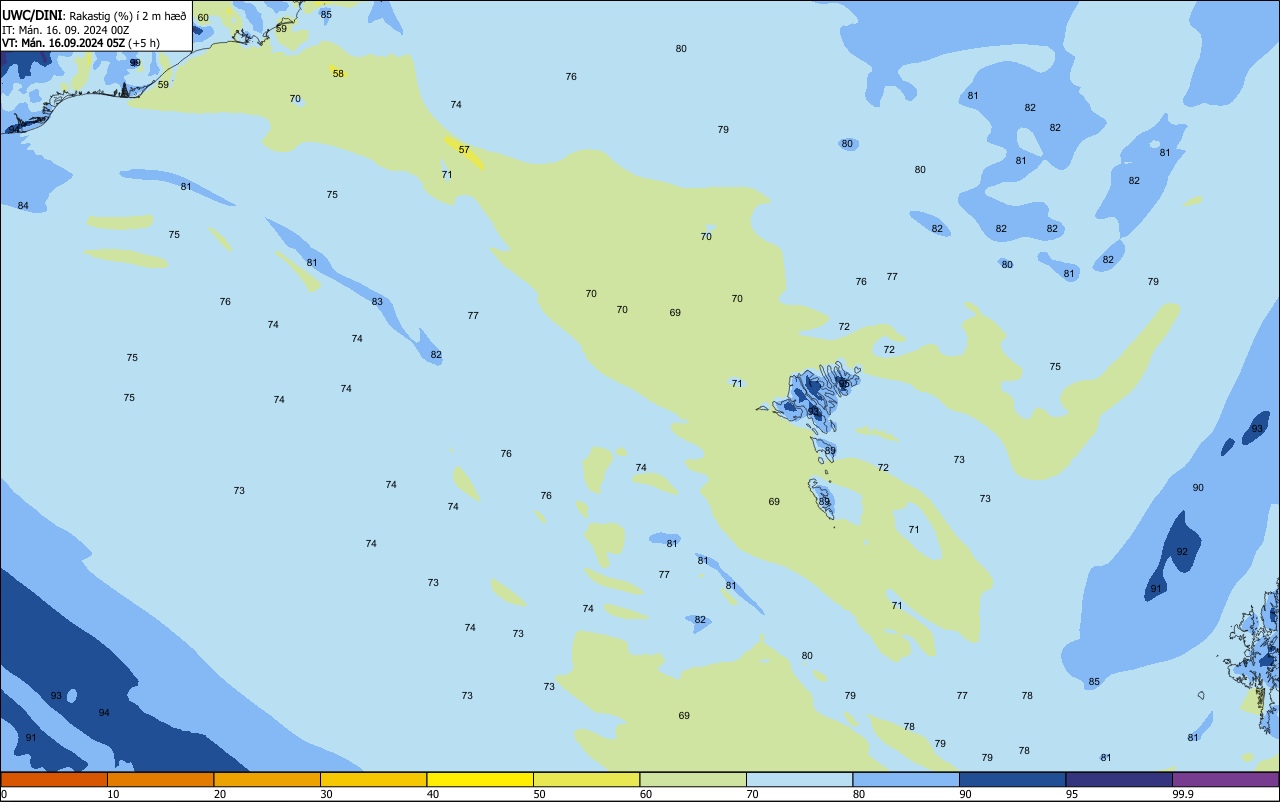Click the humidity value 92 on the map
The height and width of the screenshot is (802, 1280).
(x=1182, y=552)
